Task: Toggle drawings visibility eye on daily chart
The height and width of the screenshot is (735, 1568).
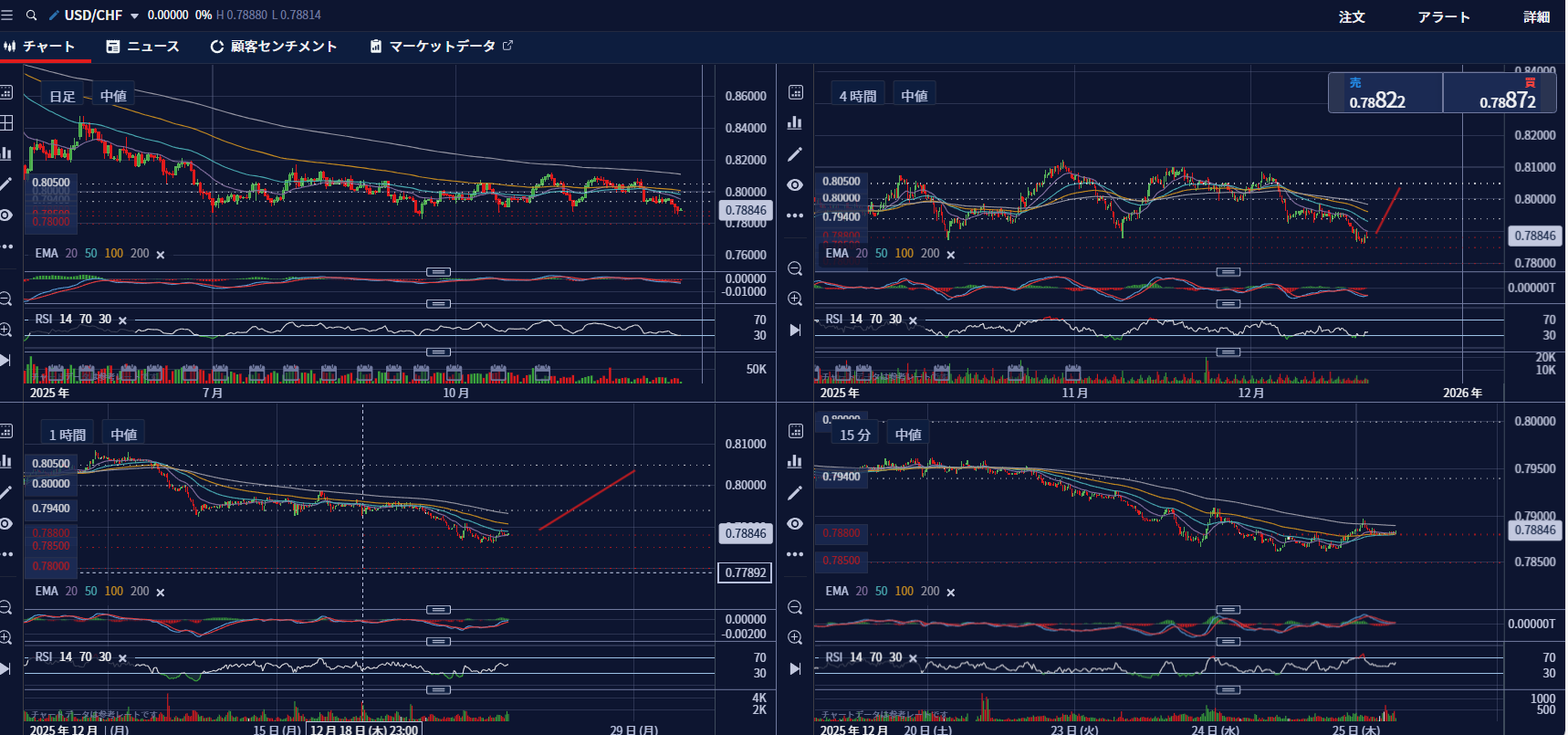Action: 6,215
